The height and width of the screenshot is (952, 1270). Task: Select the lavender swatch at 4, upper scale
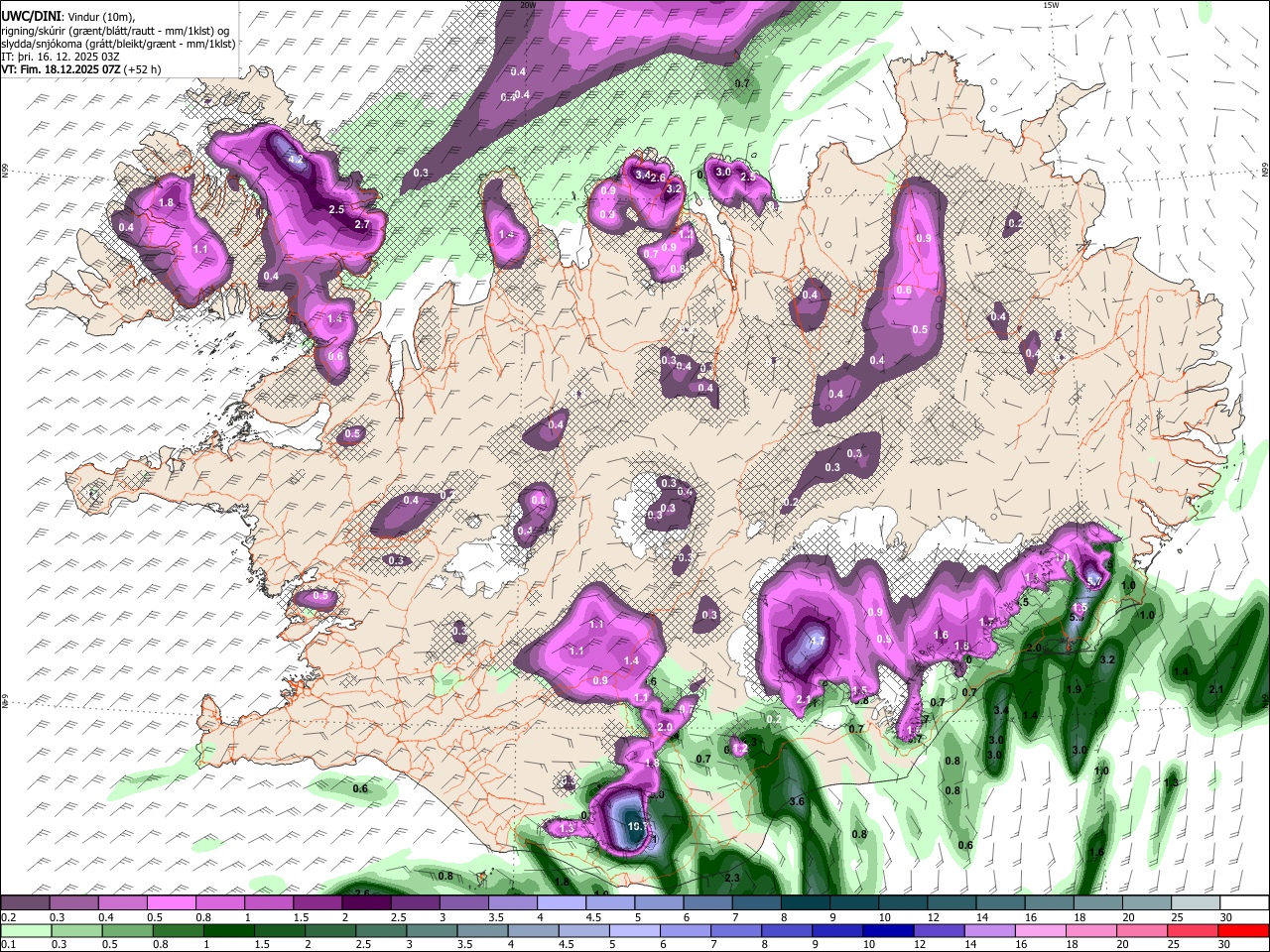click(562, 902)
